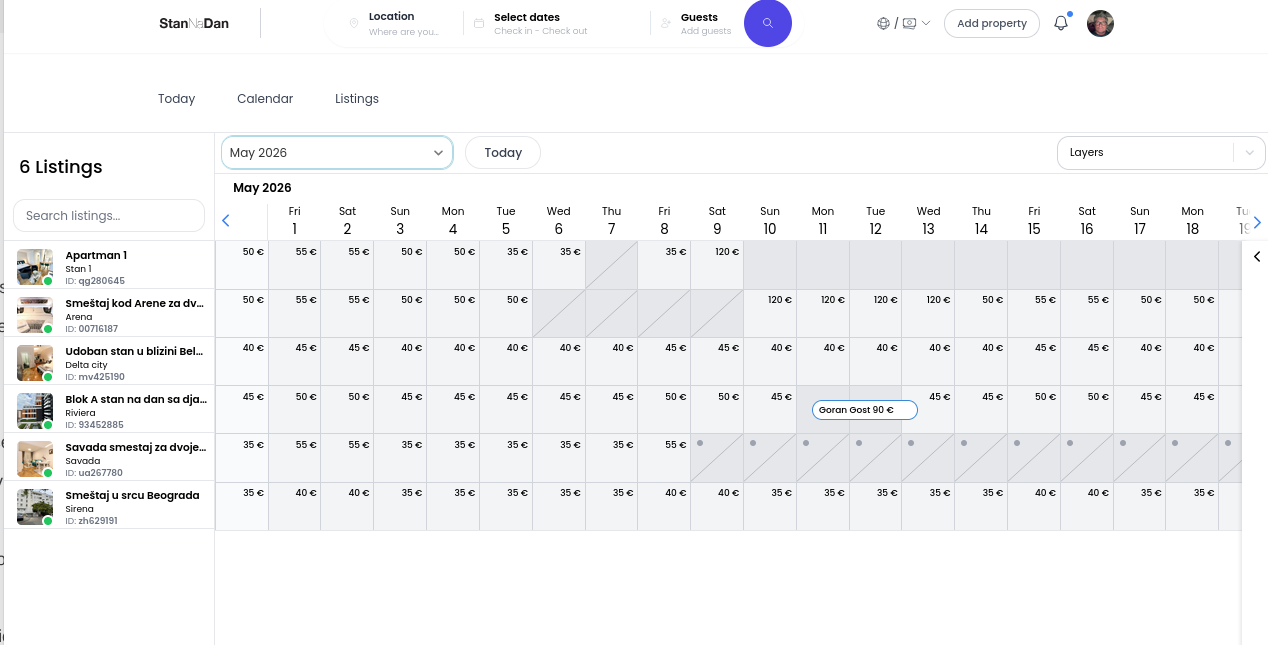Click Arena row 120 € on Sun 10
Screen dimensions: 1268x645
(x=770, y=313)
